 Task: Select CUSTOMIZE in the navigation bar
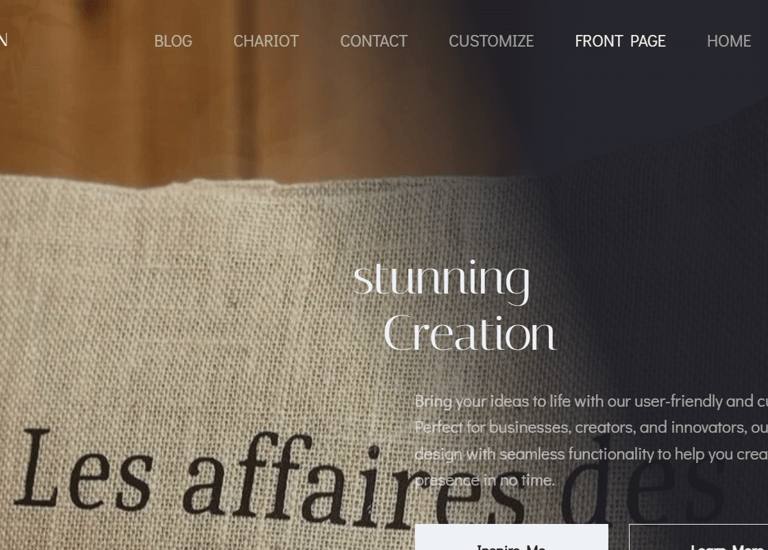(491, 41)
